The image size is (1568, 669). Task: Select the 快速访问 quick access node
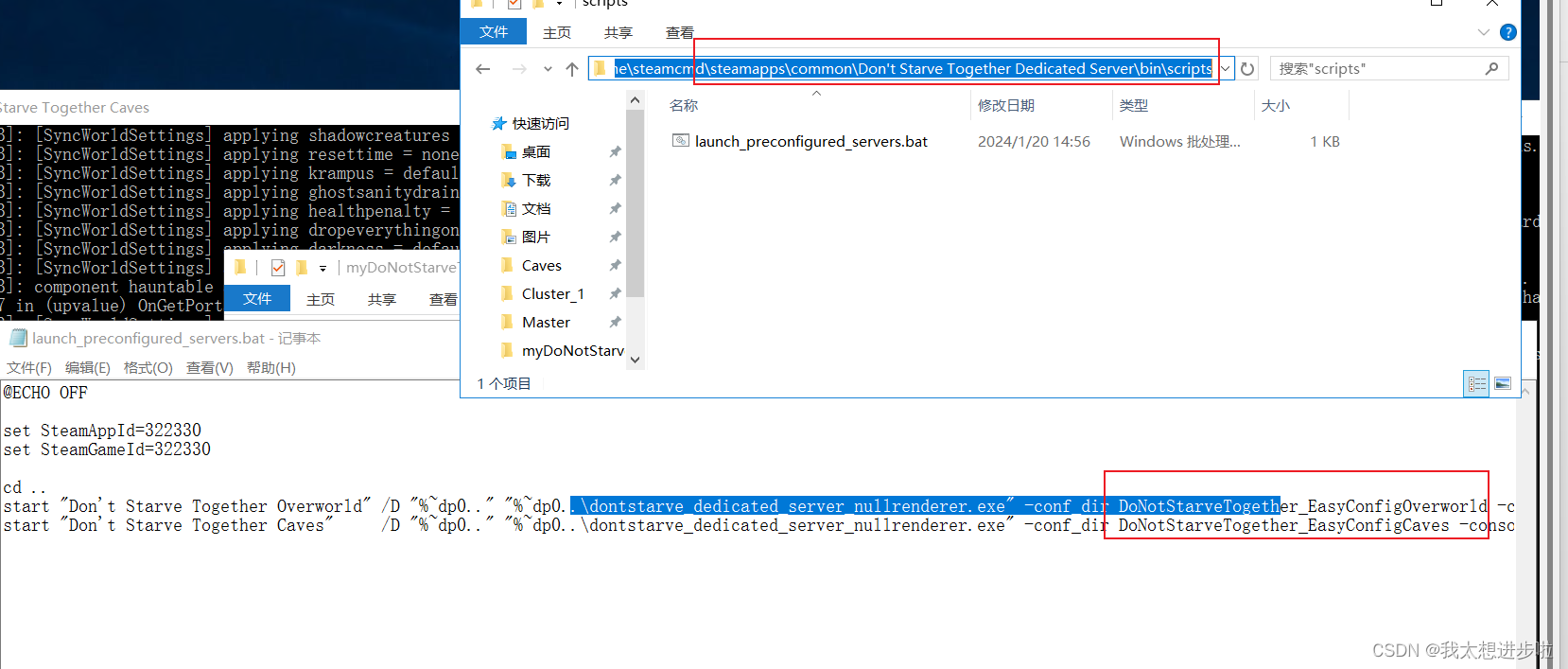(541, 124)
